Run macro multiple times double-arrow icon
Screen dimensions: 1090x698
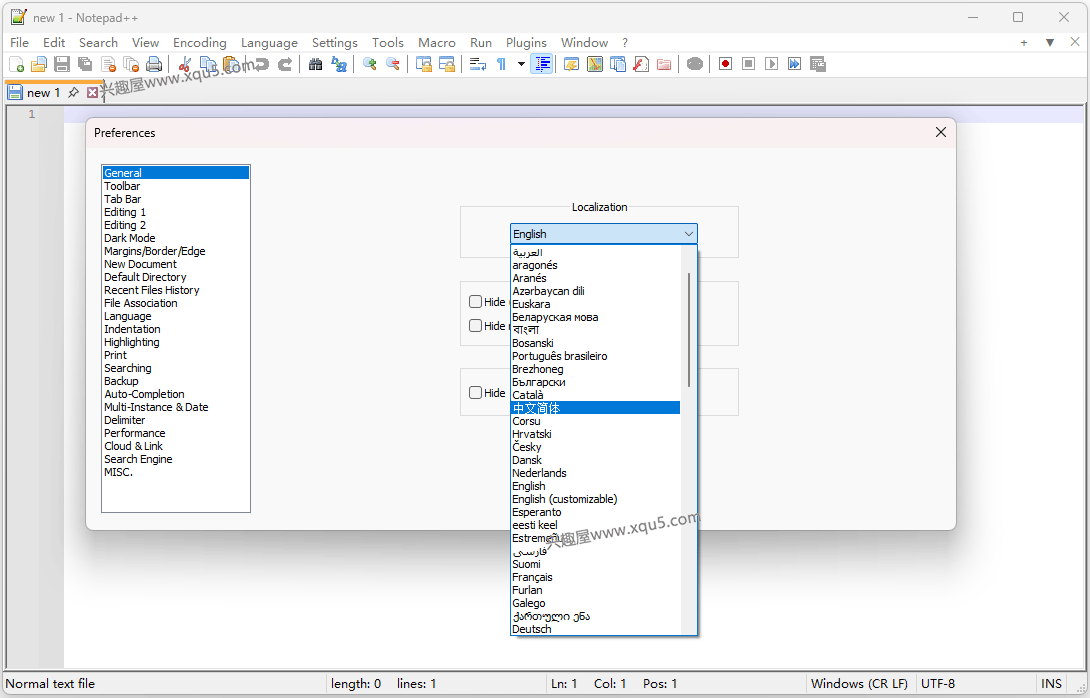[794, 65]
